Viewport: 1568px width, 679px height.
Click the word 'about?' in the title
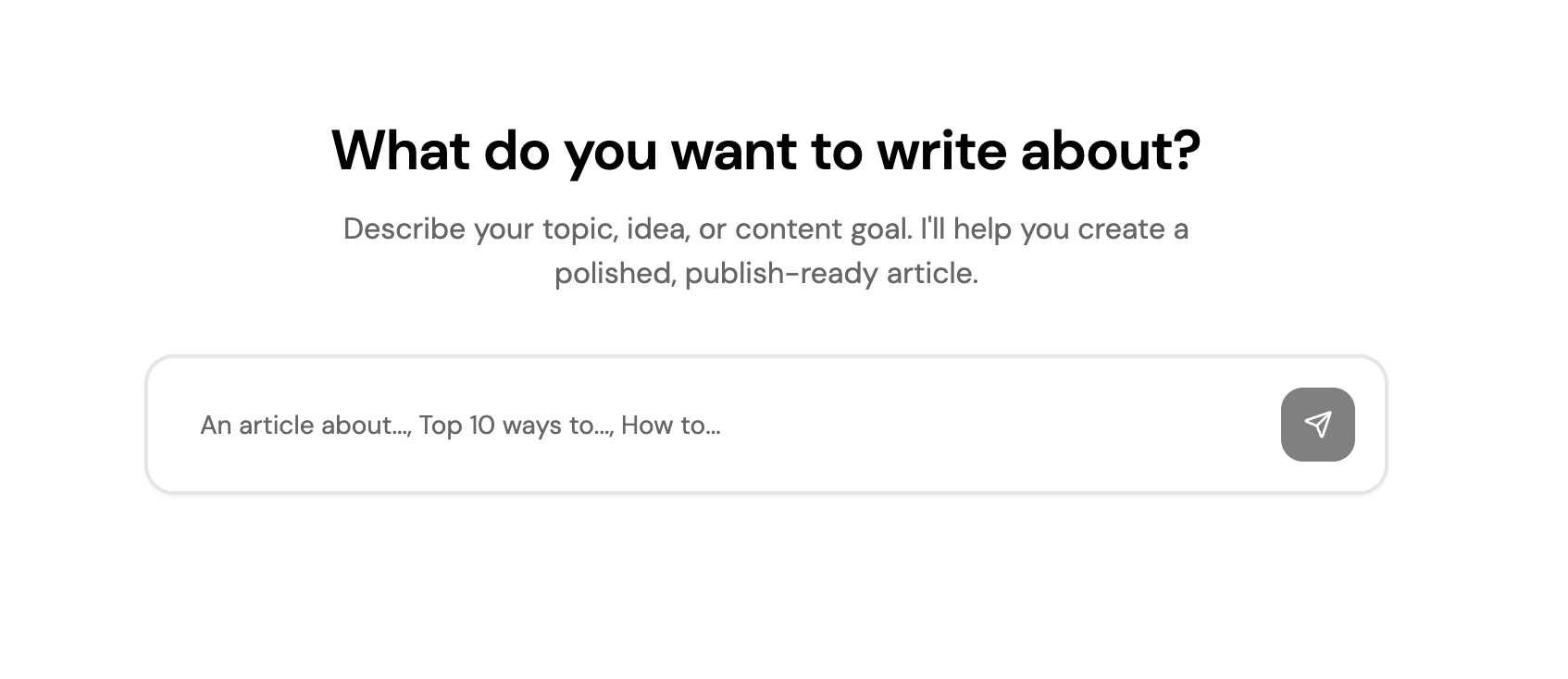[x=1110, y=151]
